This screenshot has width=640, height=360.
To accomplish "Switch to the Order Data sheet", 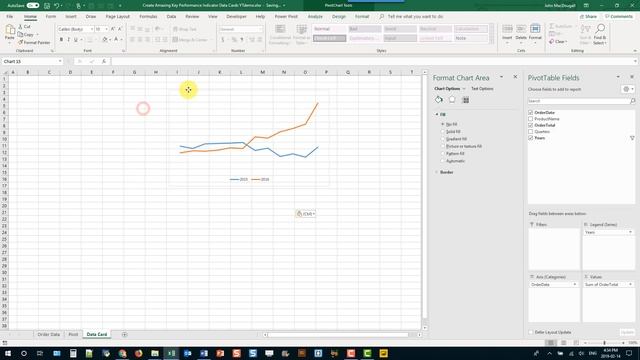I will [x=49, y=334].
